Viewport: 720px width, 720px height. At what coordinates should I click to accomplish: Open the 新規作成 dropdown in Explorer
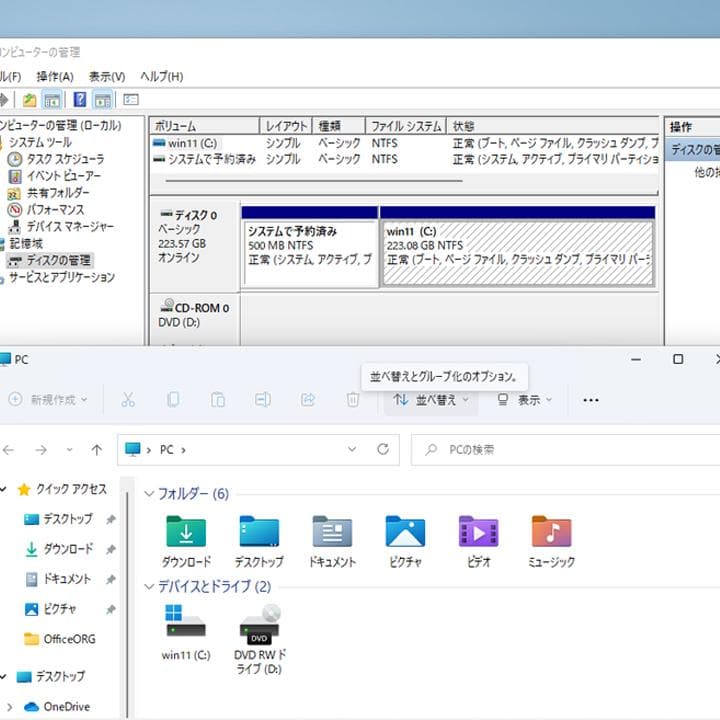coord(49,400)
